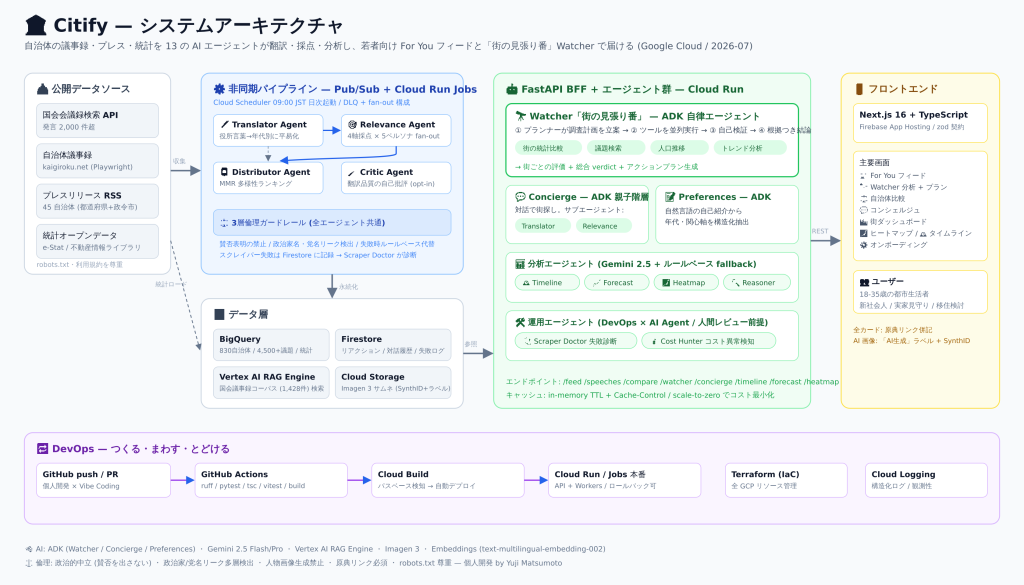The image size is (1024, 585).
Task: Click the tools icon beside 運用エージェント
Action: pos(520,322)
